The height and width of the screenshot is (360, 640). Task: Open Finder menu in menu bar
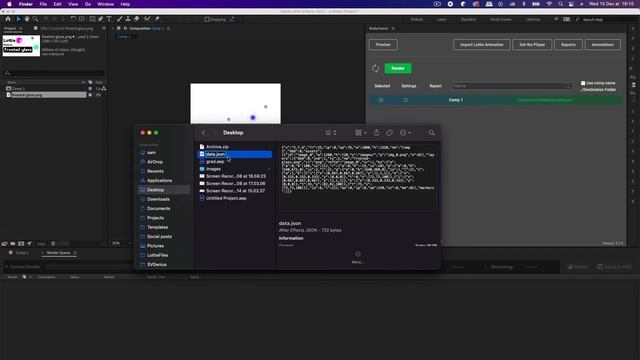pyautogui.click(x=26, y=4)
